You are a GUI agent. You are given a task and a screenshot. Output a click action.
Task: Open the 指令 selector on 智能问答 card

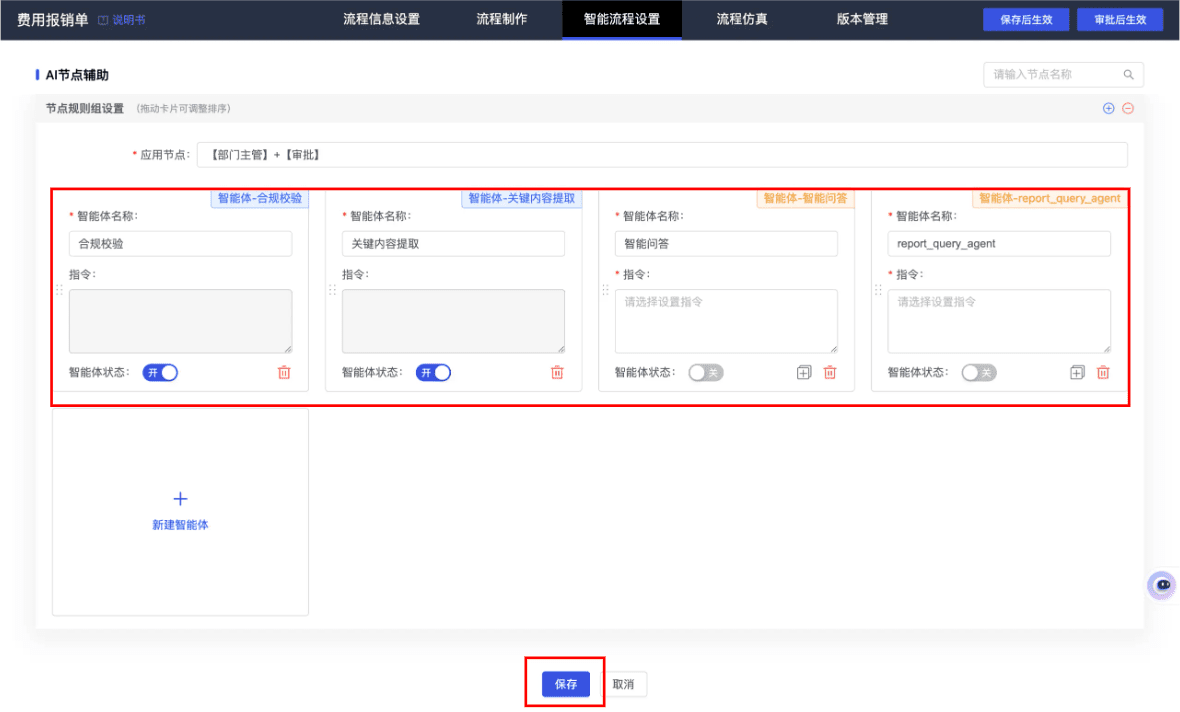click(x=726, y=321)
